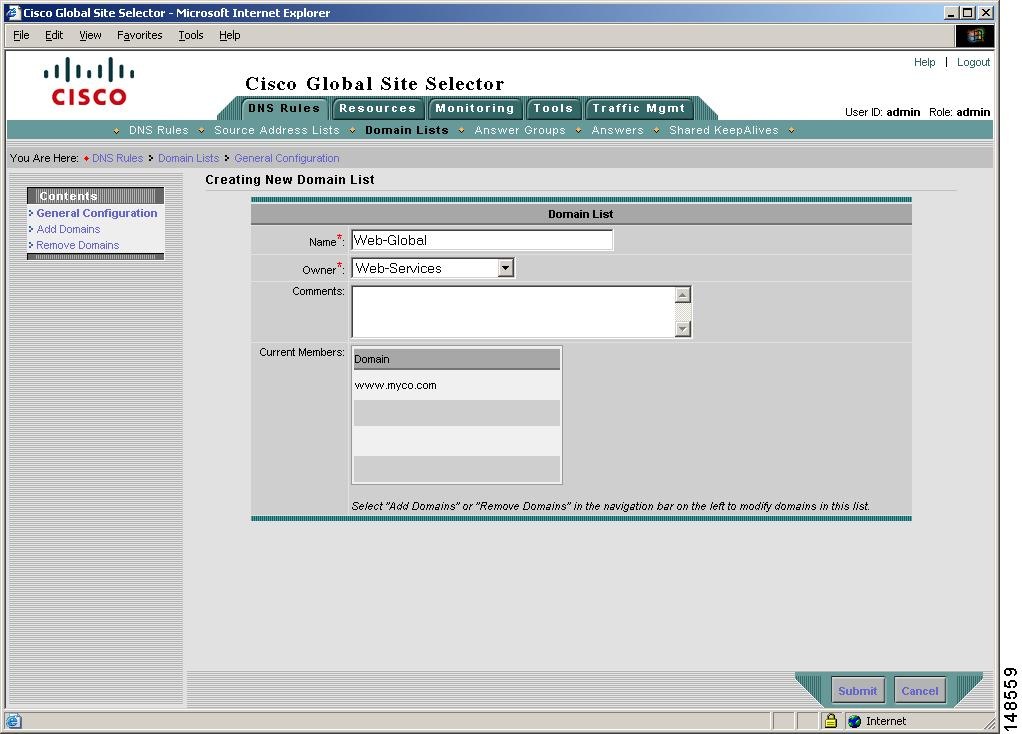Viewport: 1022px width, 734px height.
Task: Click the Comments scroll-up arrow
Action: (x=681, y=293)
